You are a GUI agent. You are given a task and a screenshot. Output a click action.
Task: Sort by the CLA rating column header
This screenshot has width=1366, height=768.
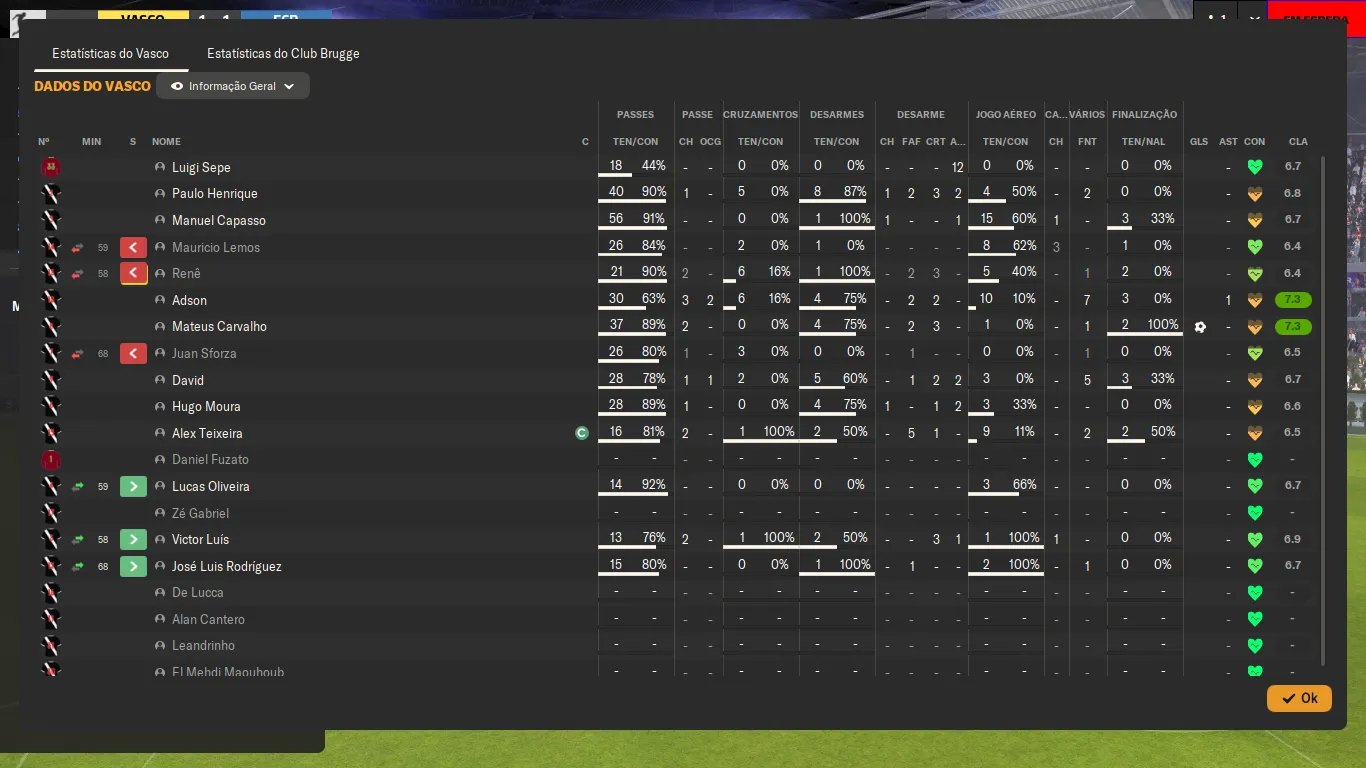pyautogui.click(x=1298, y=142)
